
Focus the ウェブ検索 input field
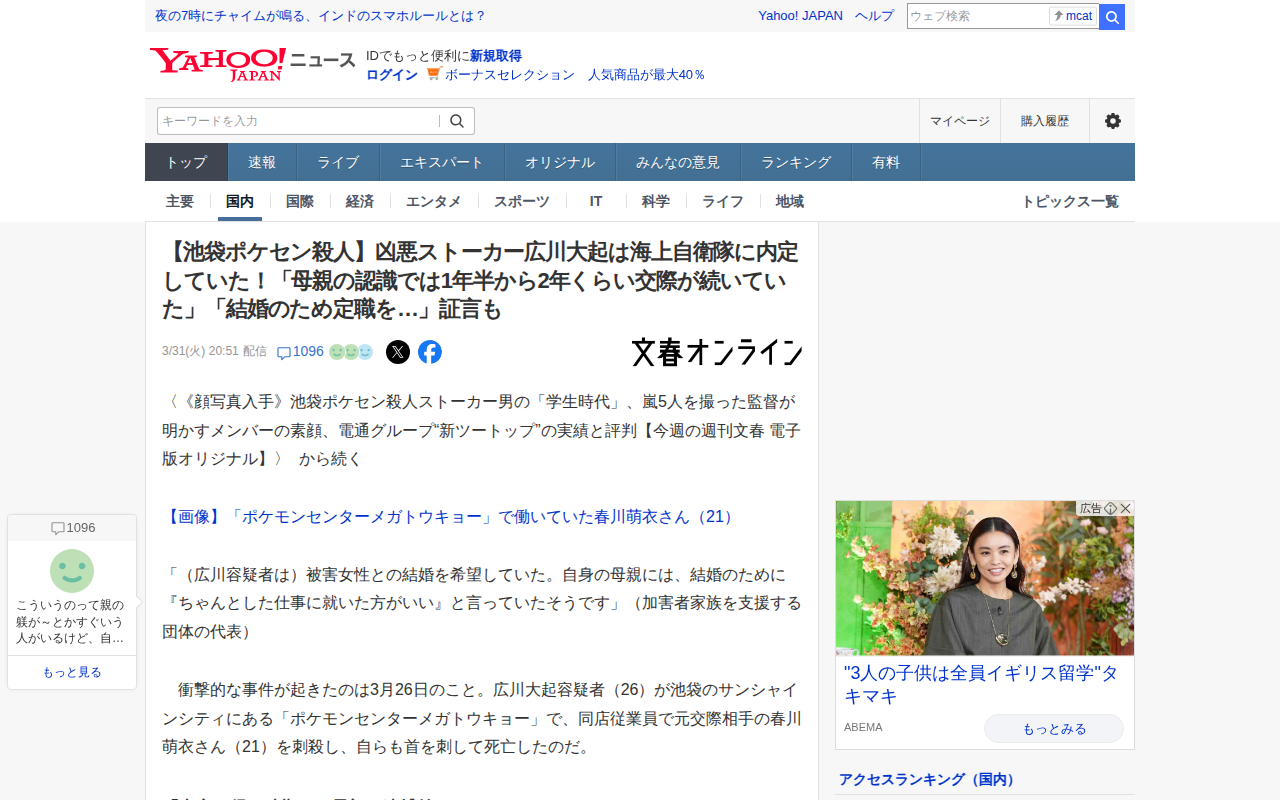coord(978,16)
